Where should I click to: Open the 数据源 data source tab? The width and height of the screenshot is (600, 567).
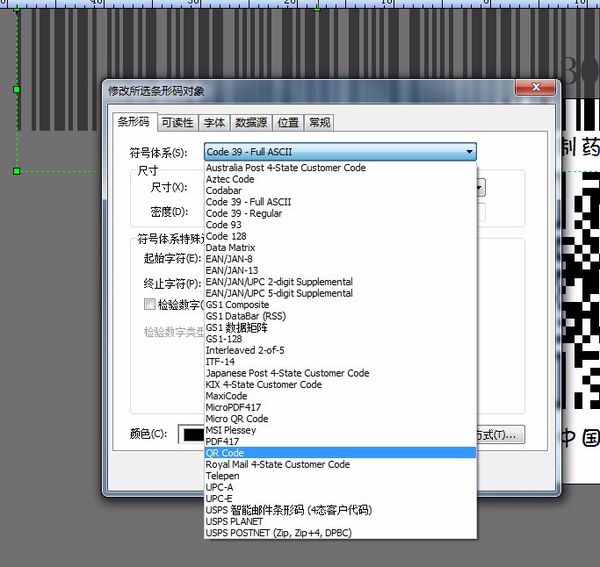[x=251, y=123]
